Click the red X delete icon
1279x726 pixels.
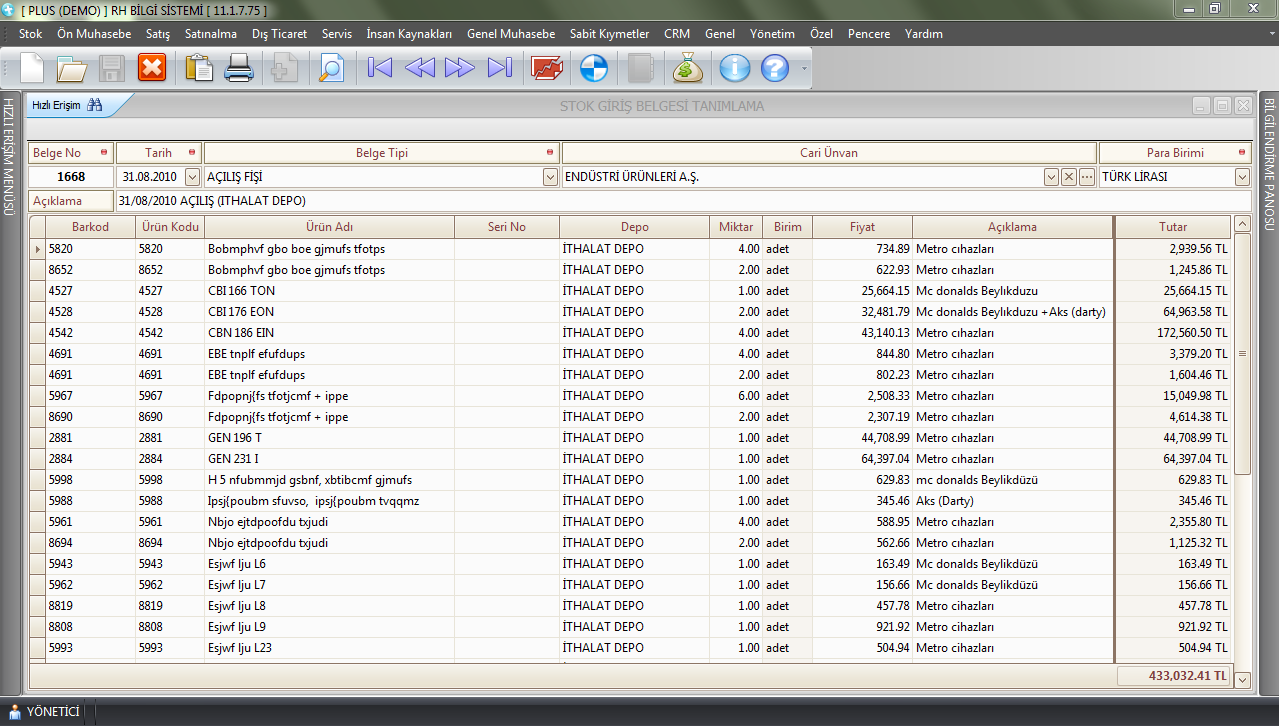152,68
